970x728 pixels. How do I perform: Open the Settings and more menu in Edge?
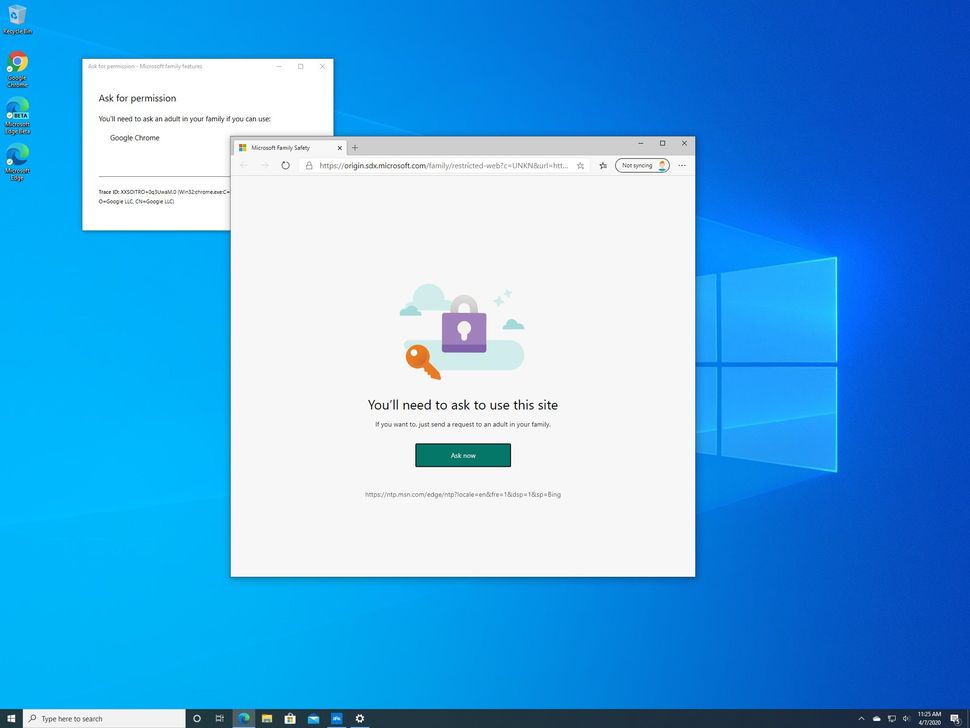pos(681,165)
